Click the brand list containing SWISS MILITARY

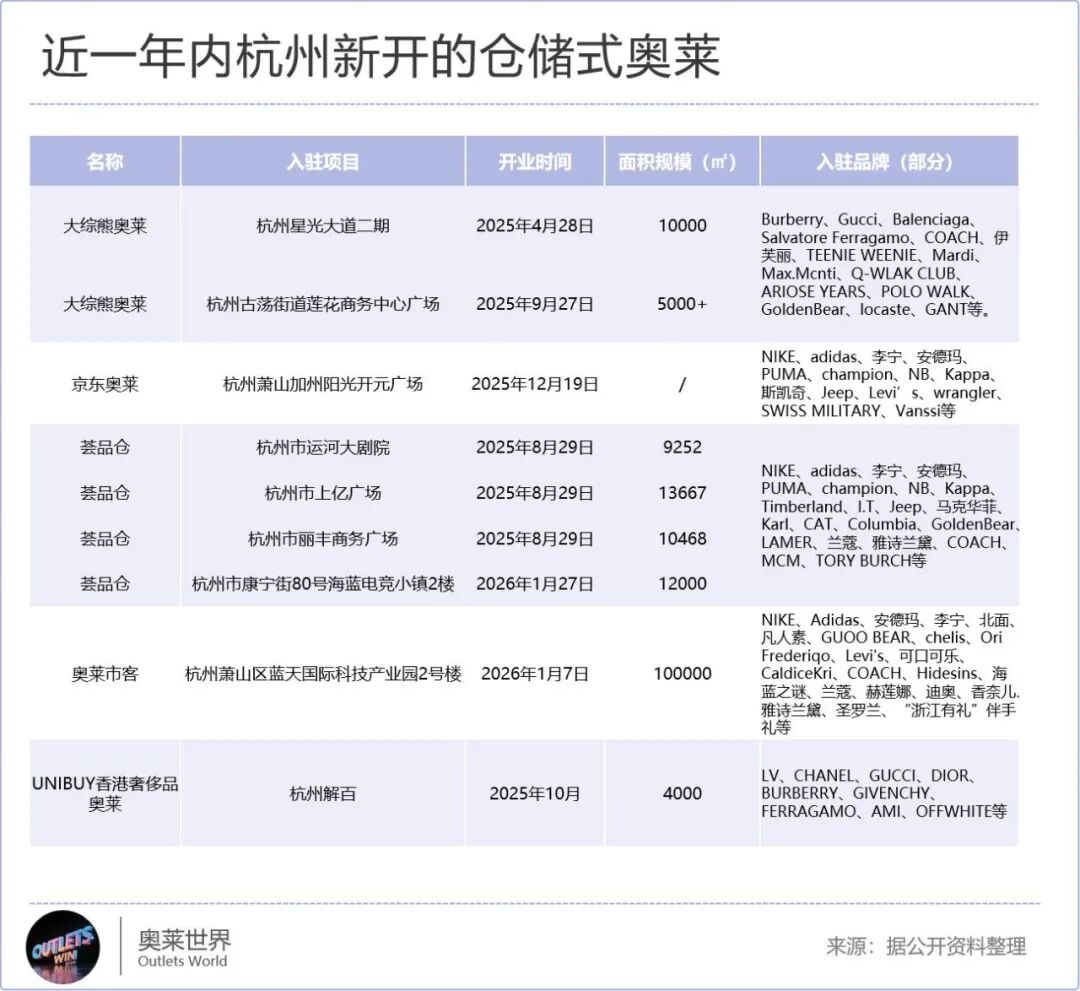[x=883, y=384]
